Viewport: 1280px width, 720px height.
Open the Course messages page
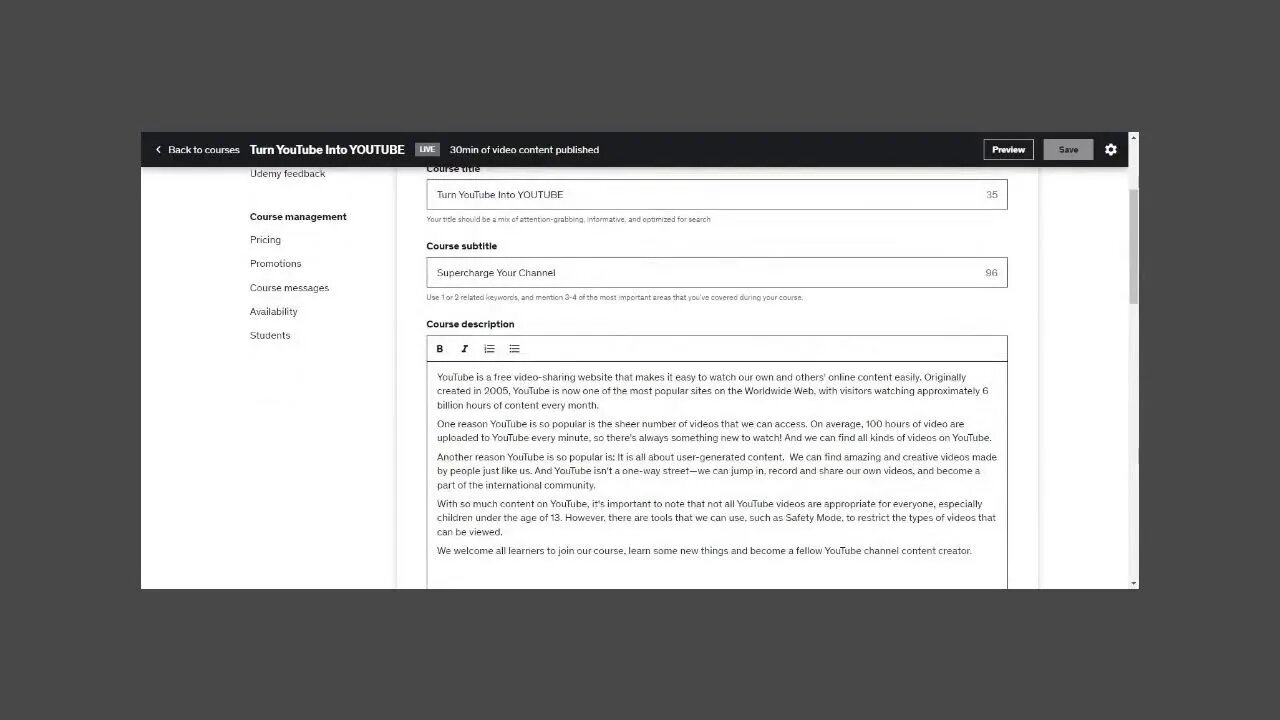(x=289, y=288)
